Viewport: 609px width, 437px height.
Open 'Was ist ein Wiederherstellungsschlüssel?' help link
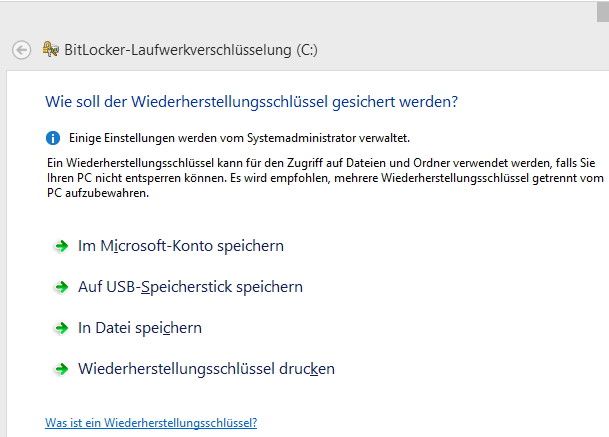pyautogui.click(x=151, y=423)
